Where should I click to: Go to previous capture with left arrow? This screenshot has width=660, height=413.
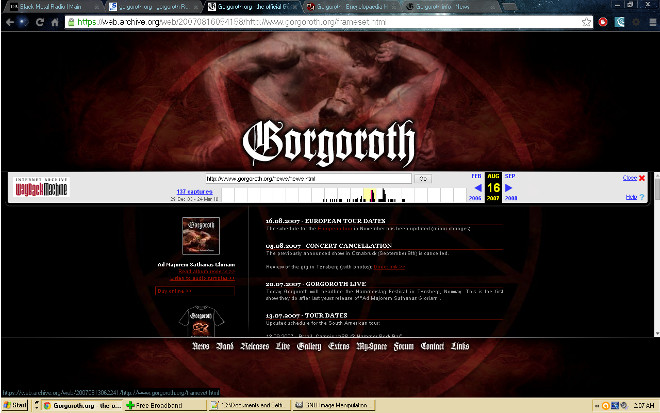478,188
